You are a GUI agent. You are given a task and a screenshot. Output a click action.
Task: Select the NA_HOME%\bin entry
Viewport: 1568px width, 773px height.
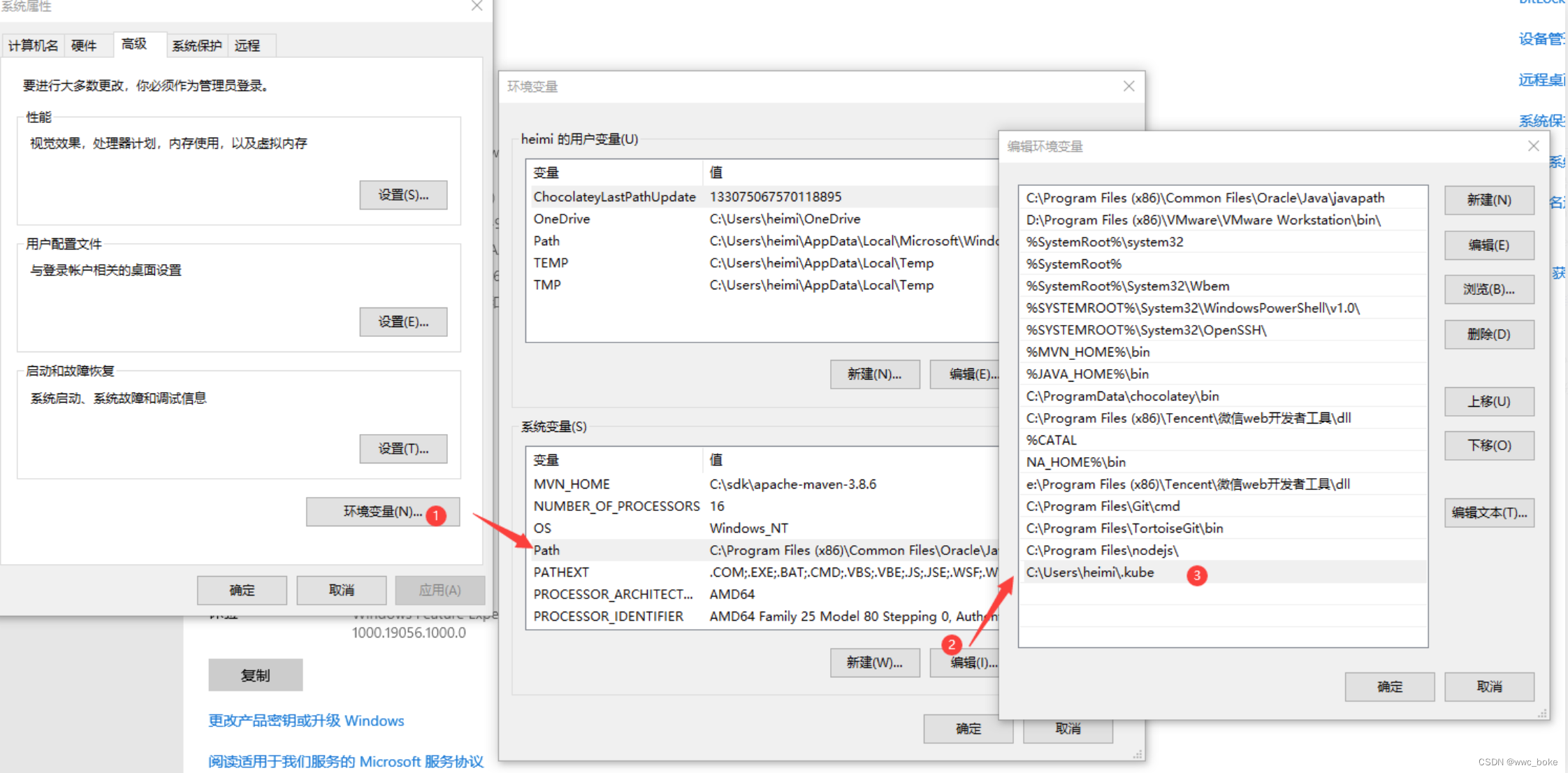(x=1223, y=462)
